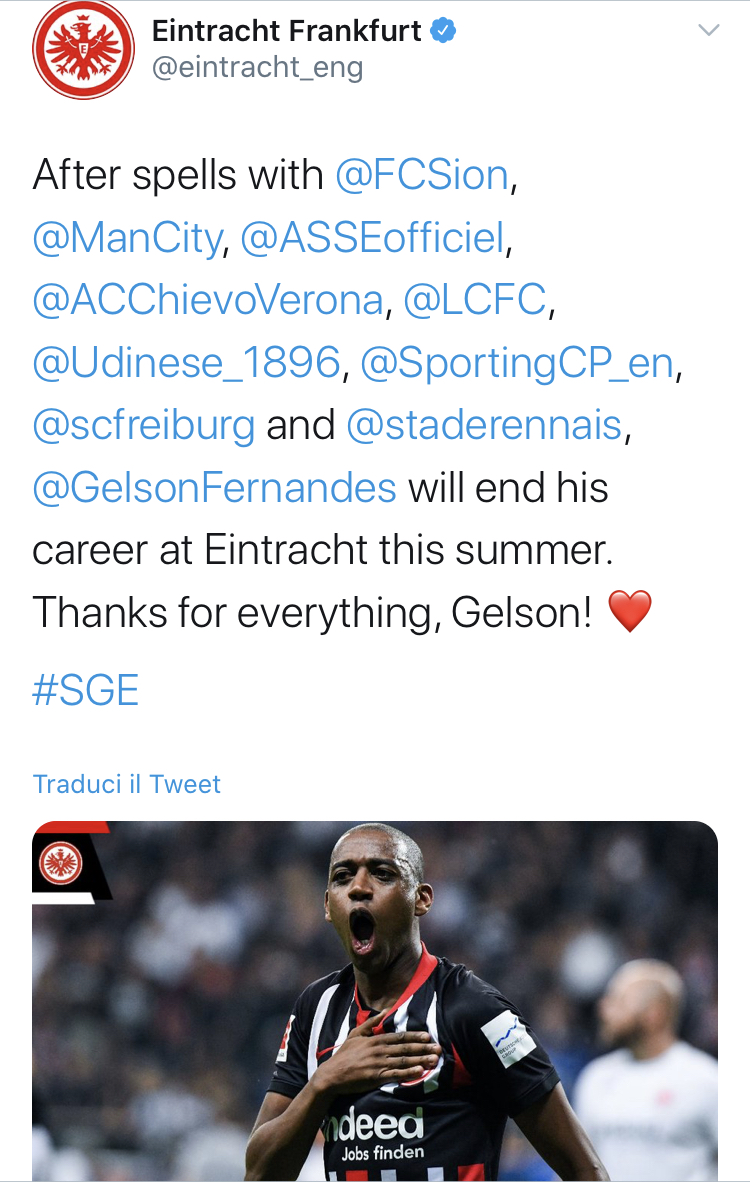Image resolution: width=750 pixels, height=1182 pixels.
Task: Open the @ASSEofficiel profile mention
Action: [373, 239]
